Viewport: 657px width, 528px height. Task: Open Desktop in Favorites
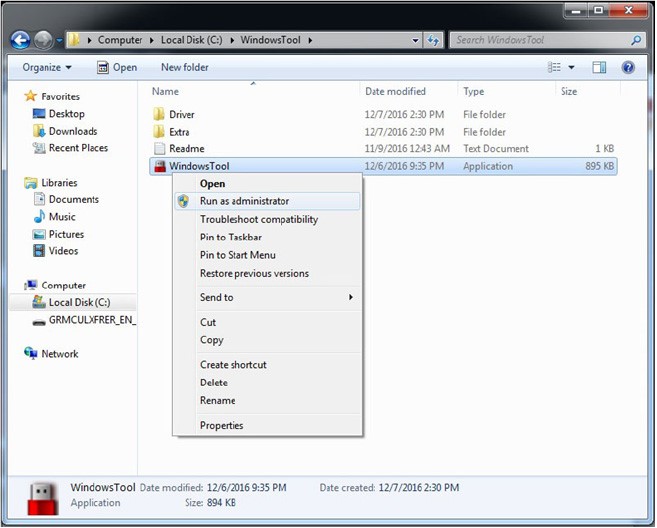pos(59,114)
